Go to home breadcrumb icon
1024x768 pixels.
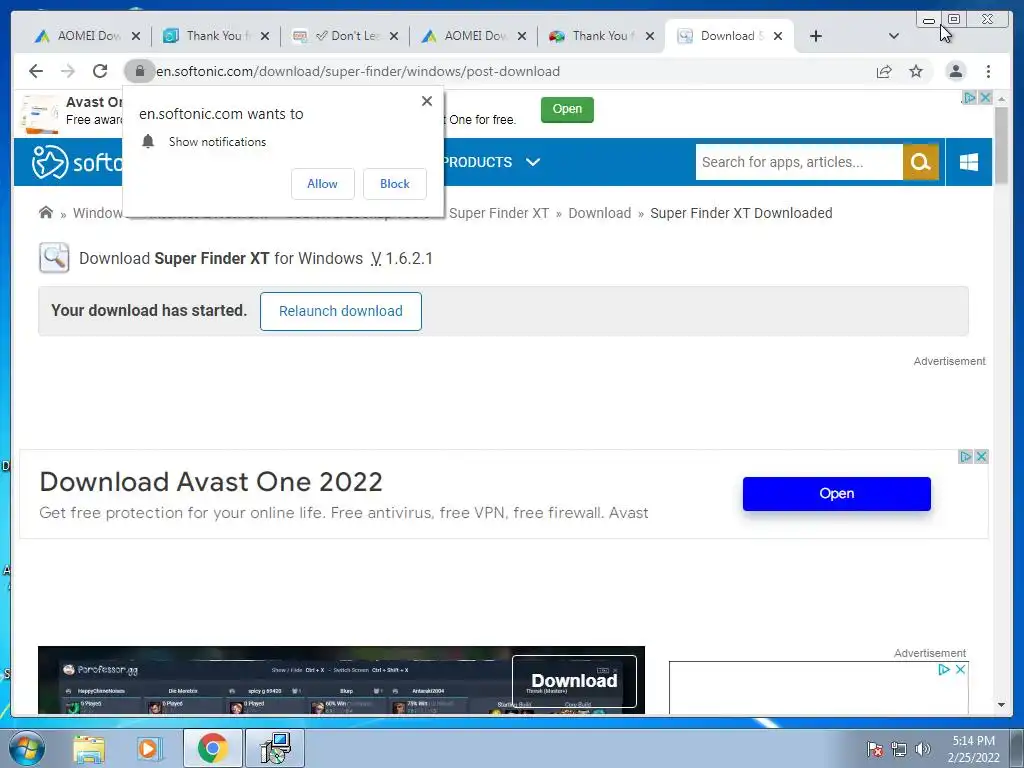pos(46,212)
